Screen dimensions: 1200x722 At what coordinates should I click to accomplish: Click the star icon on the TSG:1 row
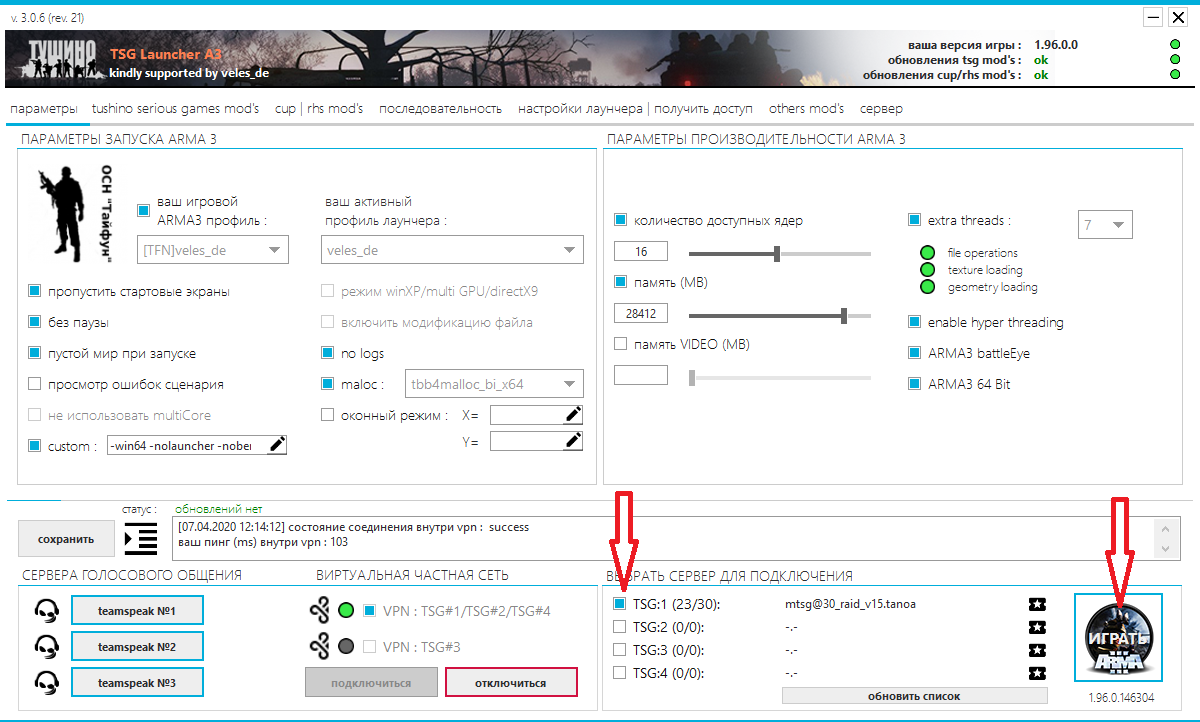pos(1038,604)
